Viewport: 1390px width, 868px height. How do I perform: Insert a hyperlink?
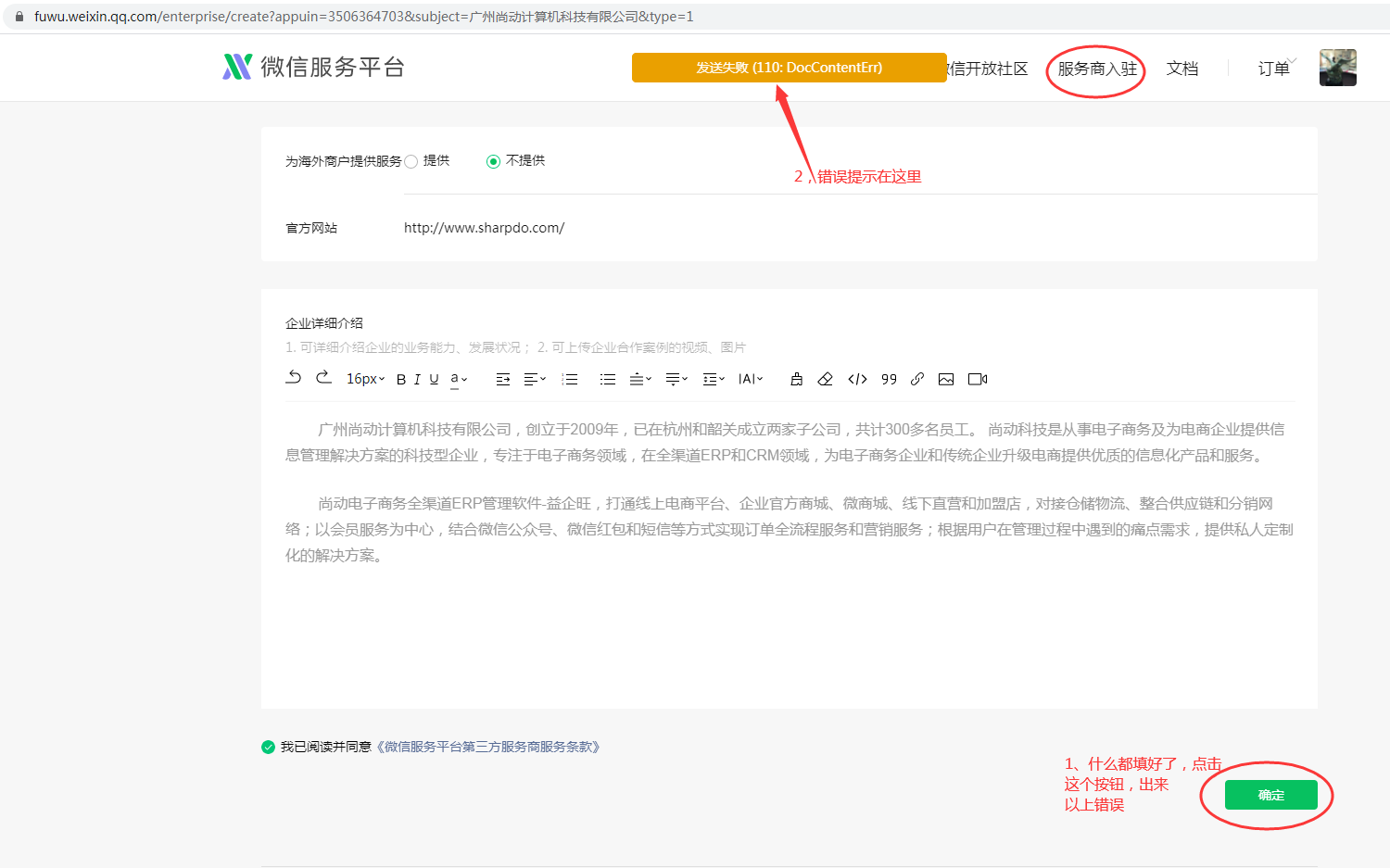917,379
